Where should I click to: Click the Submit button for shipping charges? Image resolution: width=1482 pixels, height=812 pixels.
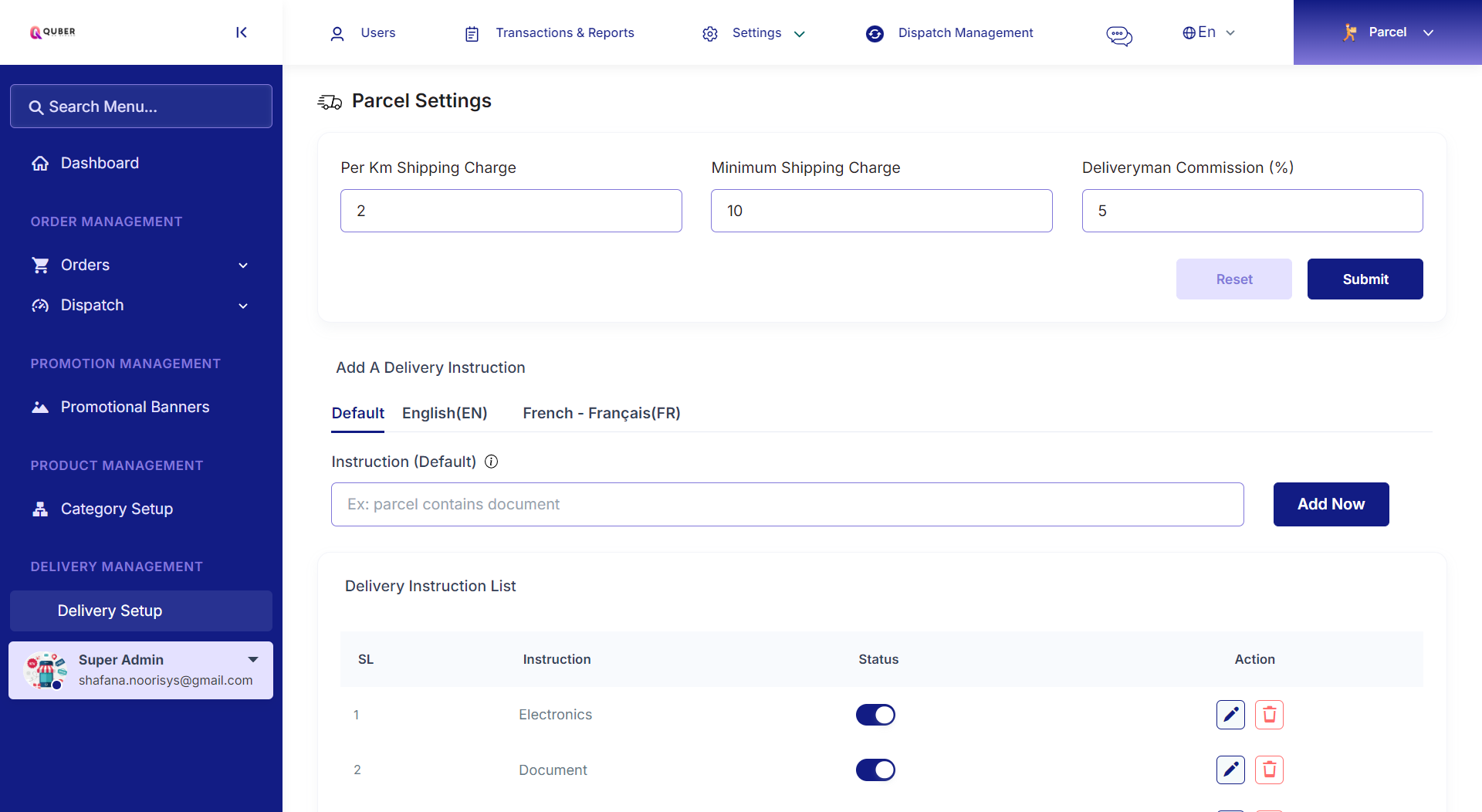(1365, 279)
